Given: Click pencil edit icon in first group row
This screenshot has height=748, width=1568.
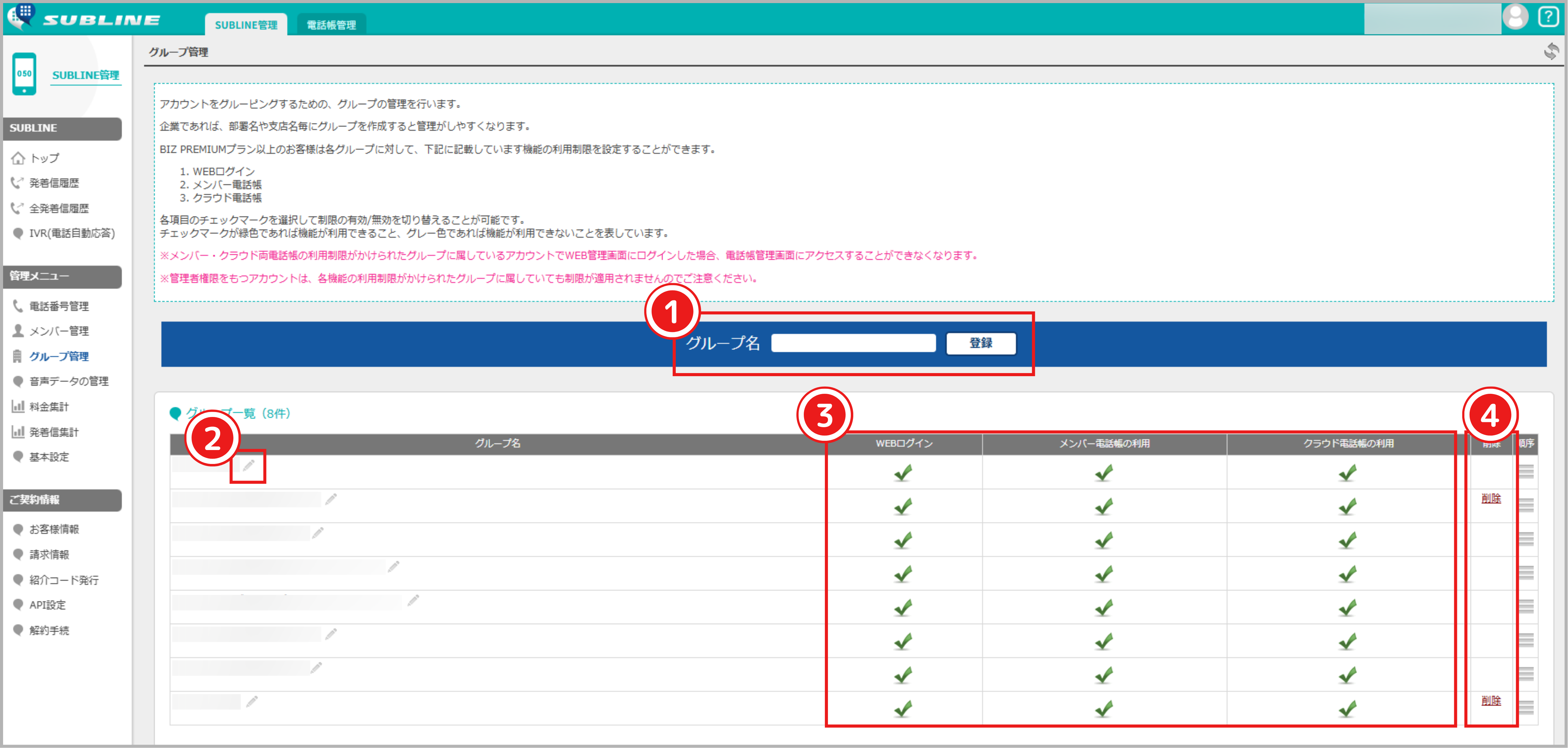Looking at the screenshot, I should [248, 466].
